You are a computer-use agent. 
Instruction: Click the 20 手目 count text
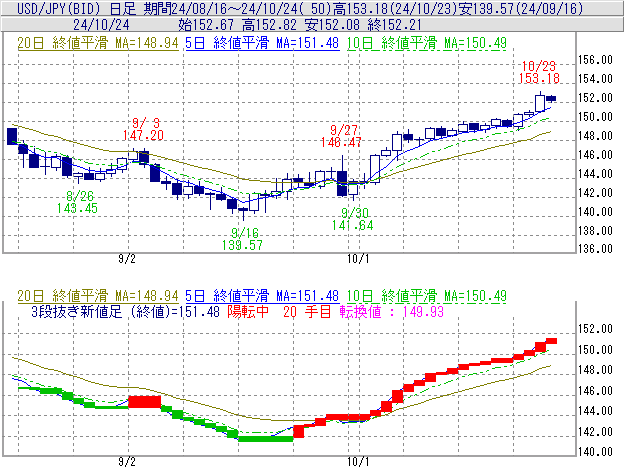[307, 311]
